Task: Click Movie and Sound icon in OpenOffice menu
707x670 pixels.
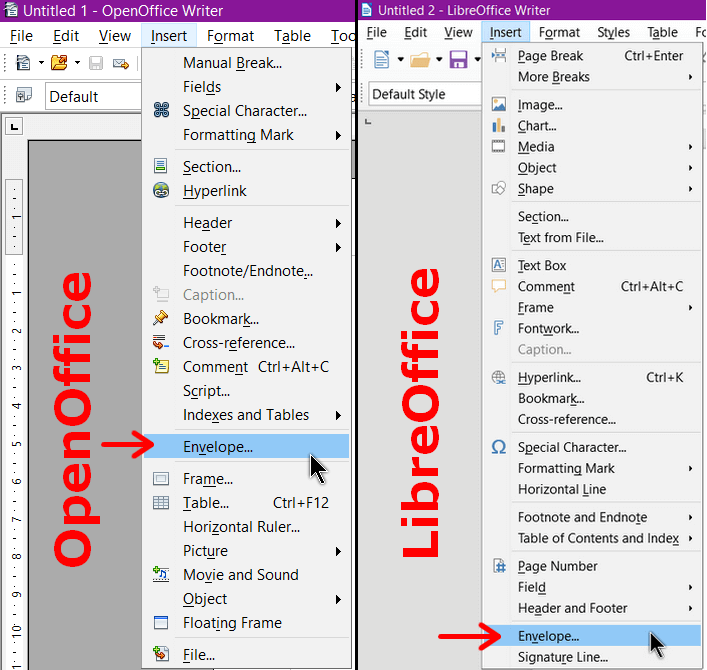Action: tap(161, 574)
